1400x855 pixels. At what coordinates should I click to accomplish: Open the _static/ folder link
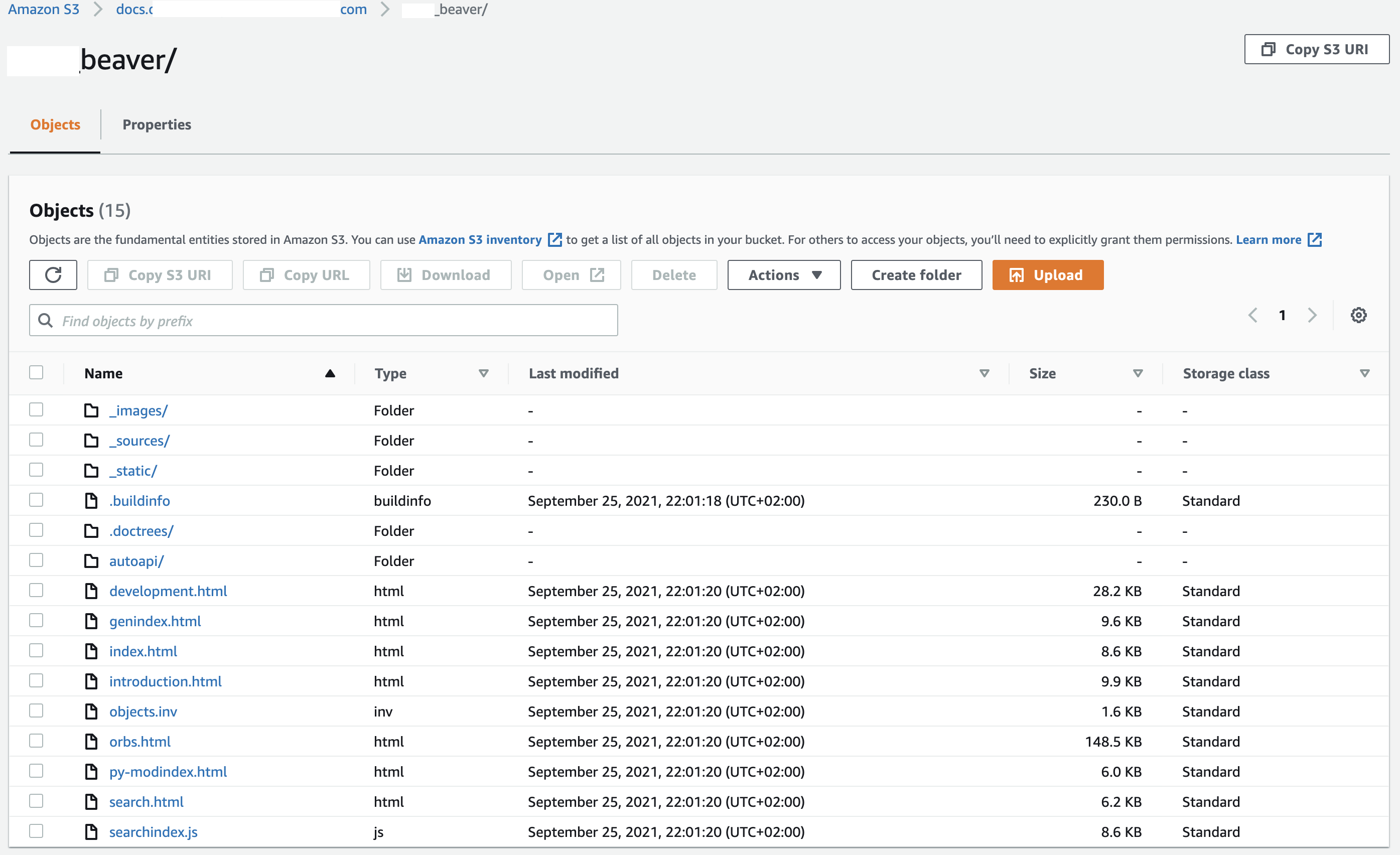point(133,470)
